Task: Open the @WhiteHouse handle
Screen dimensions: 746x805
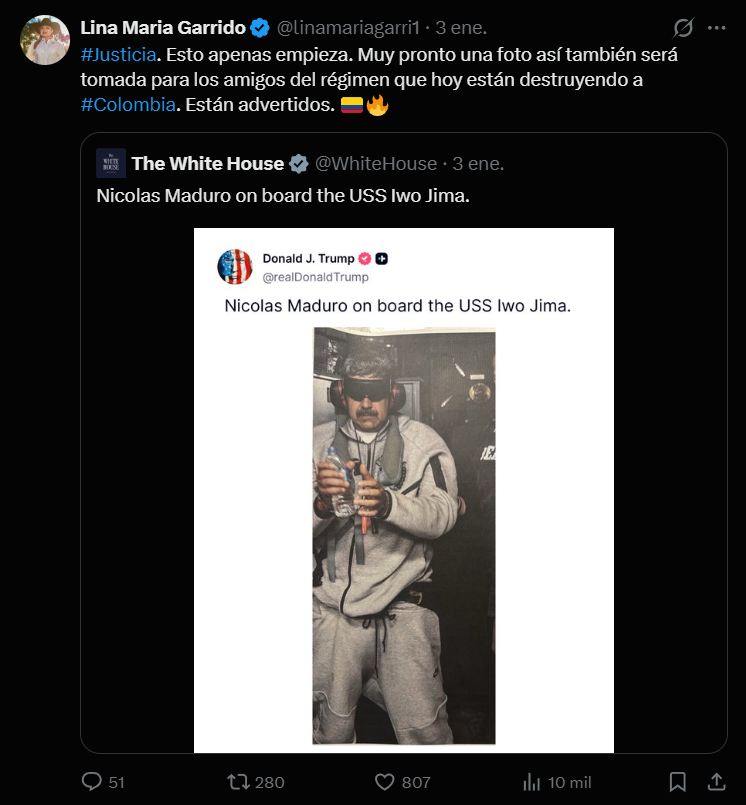Action: click(x=376, y=163)
